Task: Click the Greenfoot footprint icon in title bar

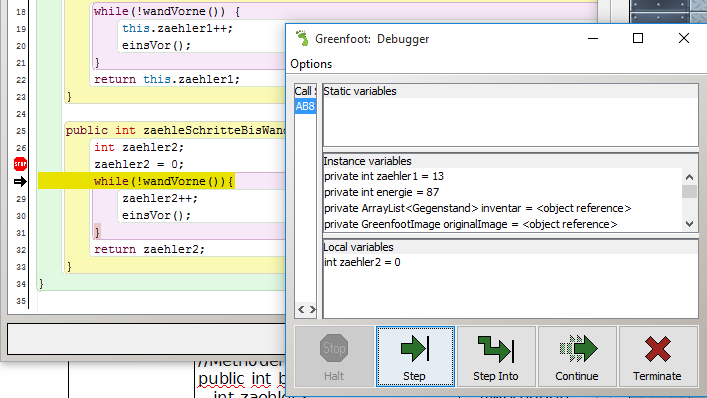Action: [x=302, y=38]
